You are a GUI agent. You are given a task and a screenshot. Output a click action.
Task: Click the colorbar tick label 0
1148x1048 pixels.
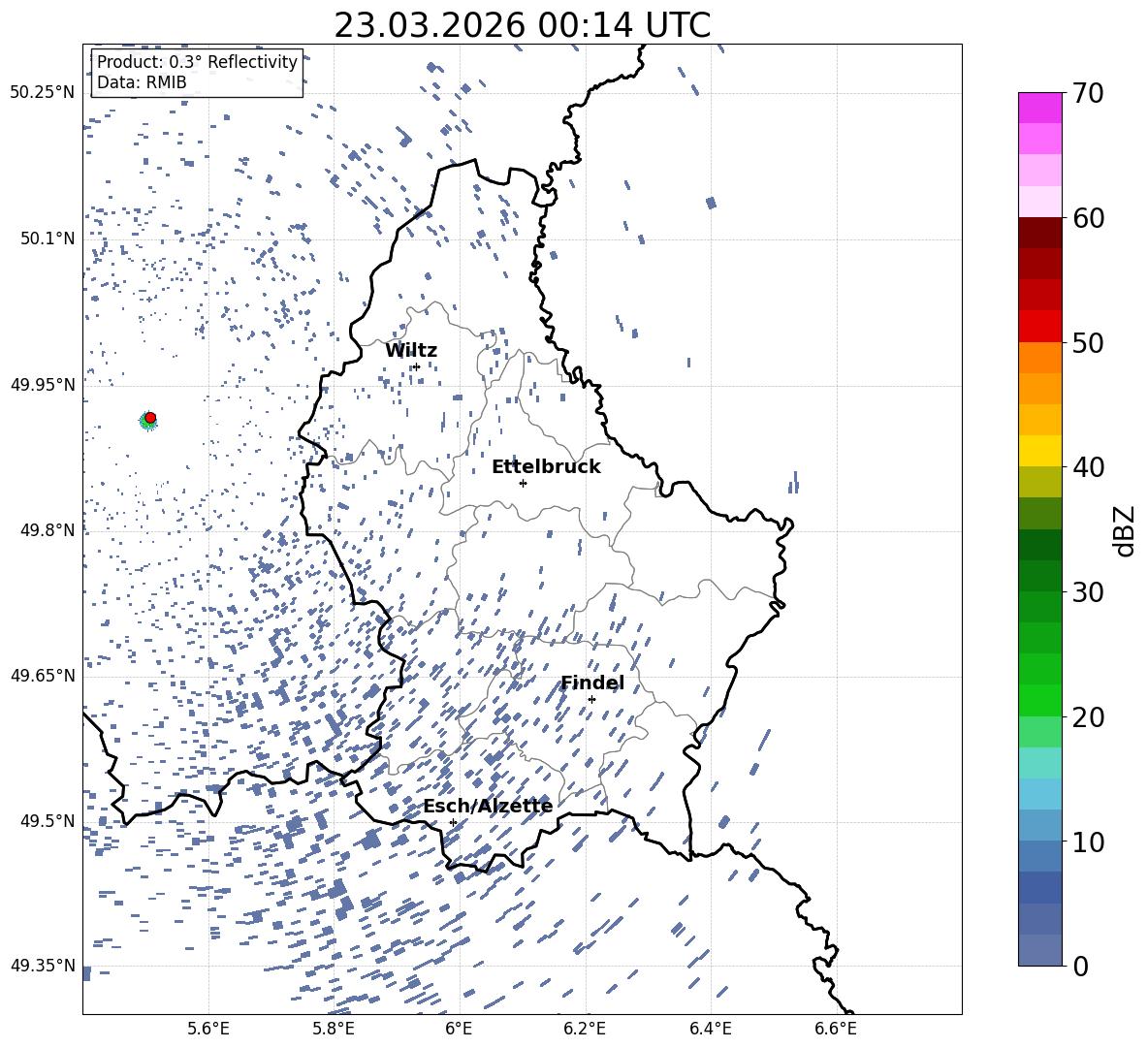(x=1079, y=967)
